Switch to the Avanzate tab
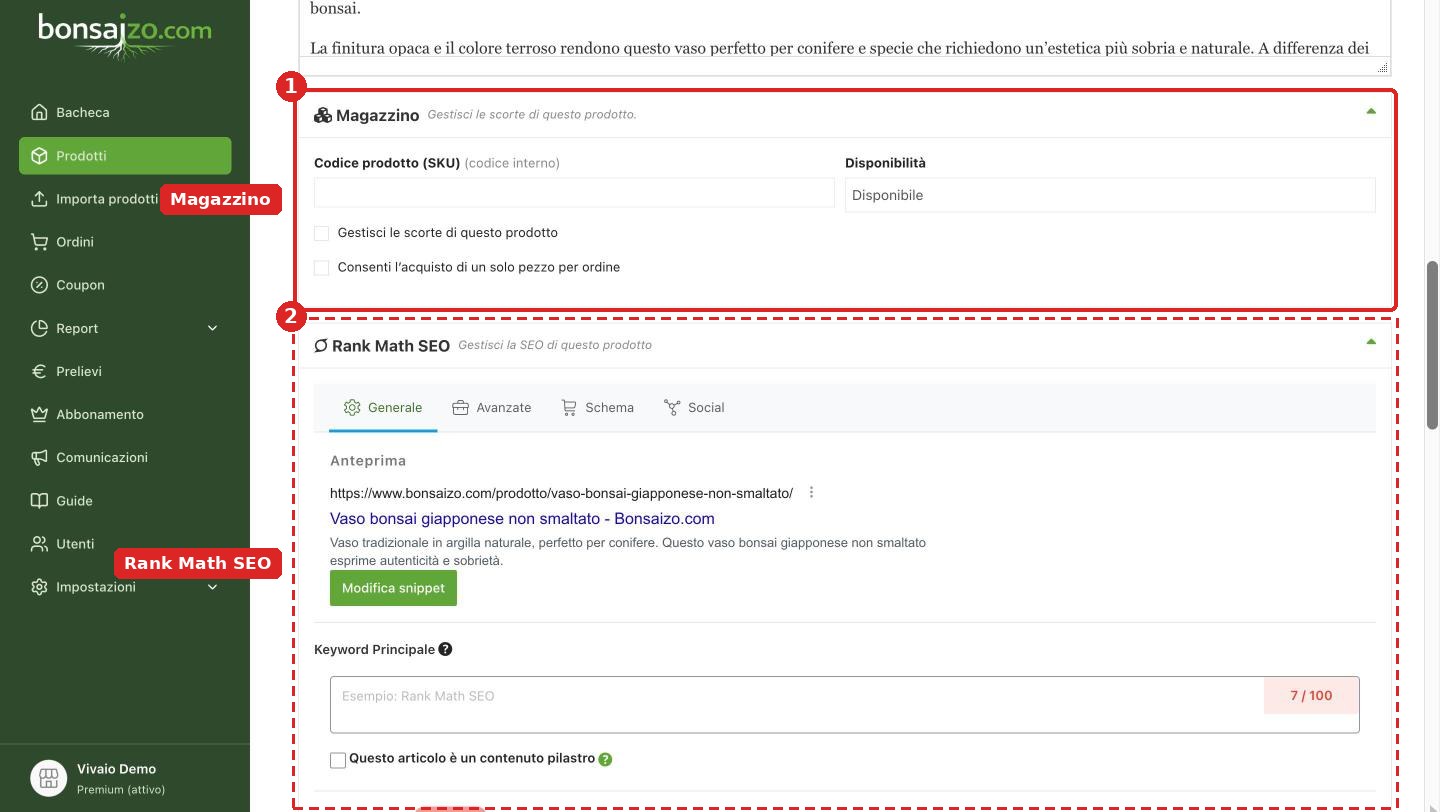This screenshot has height=812, width=1440. coord(492,408)
